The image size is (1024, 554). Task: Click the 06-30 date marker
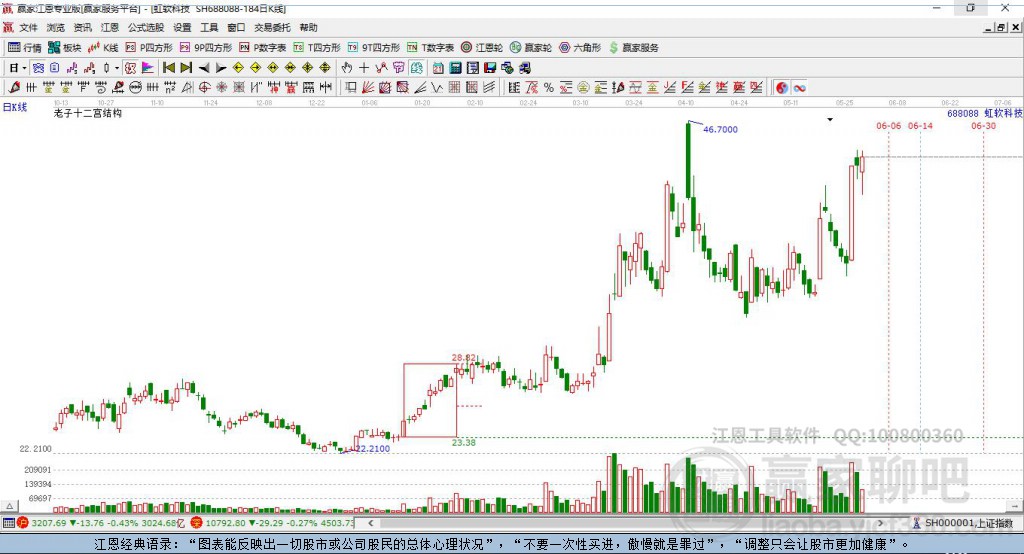point(984,126)
